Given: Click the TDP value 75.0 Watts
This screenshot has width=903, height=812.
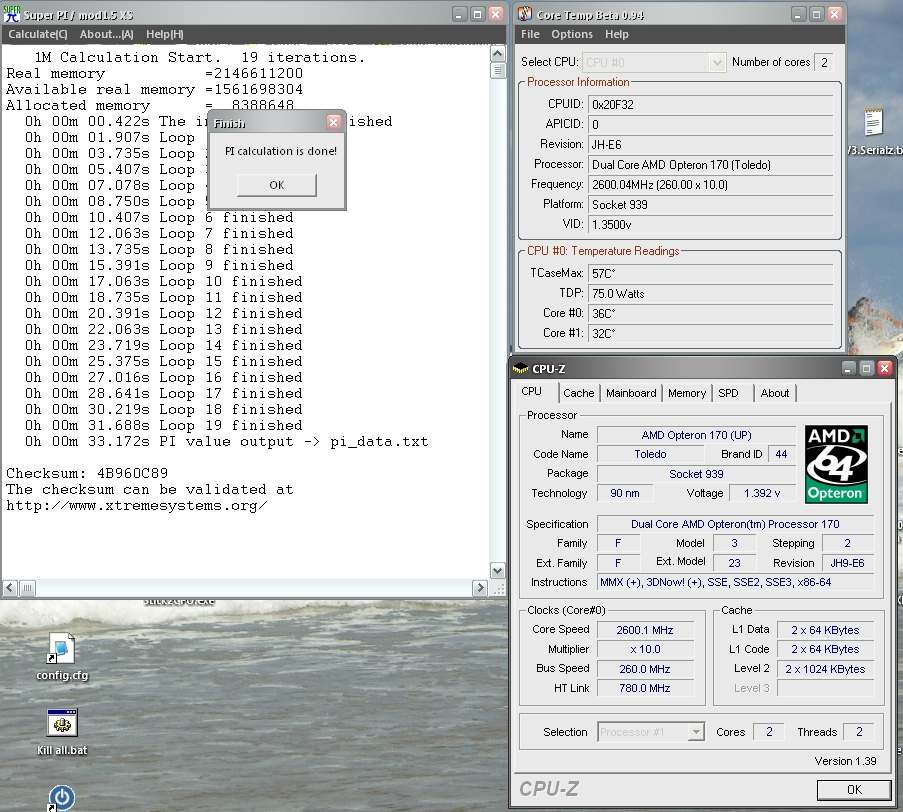Looking at the screenshot, I should [711, 294].
